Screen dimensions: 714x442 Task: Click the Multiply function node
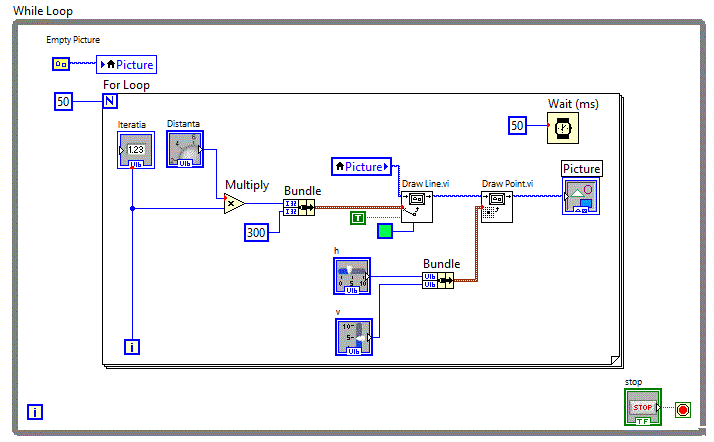click(x=233, y=204)
